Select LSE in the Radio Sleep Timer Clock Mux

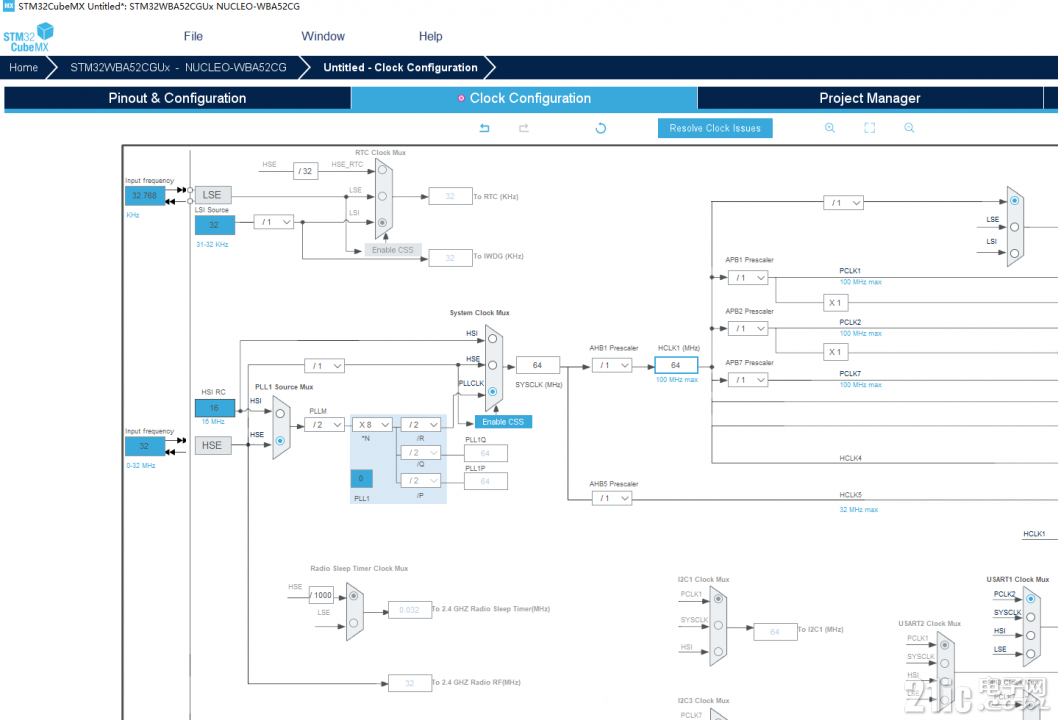354,623
